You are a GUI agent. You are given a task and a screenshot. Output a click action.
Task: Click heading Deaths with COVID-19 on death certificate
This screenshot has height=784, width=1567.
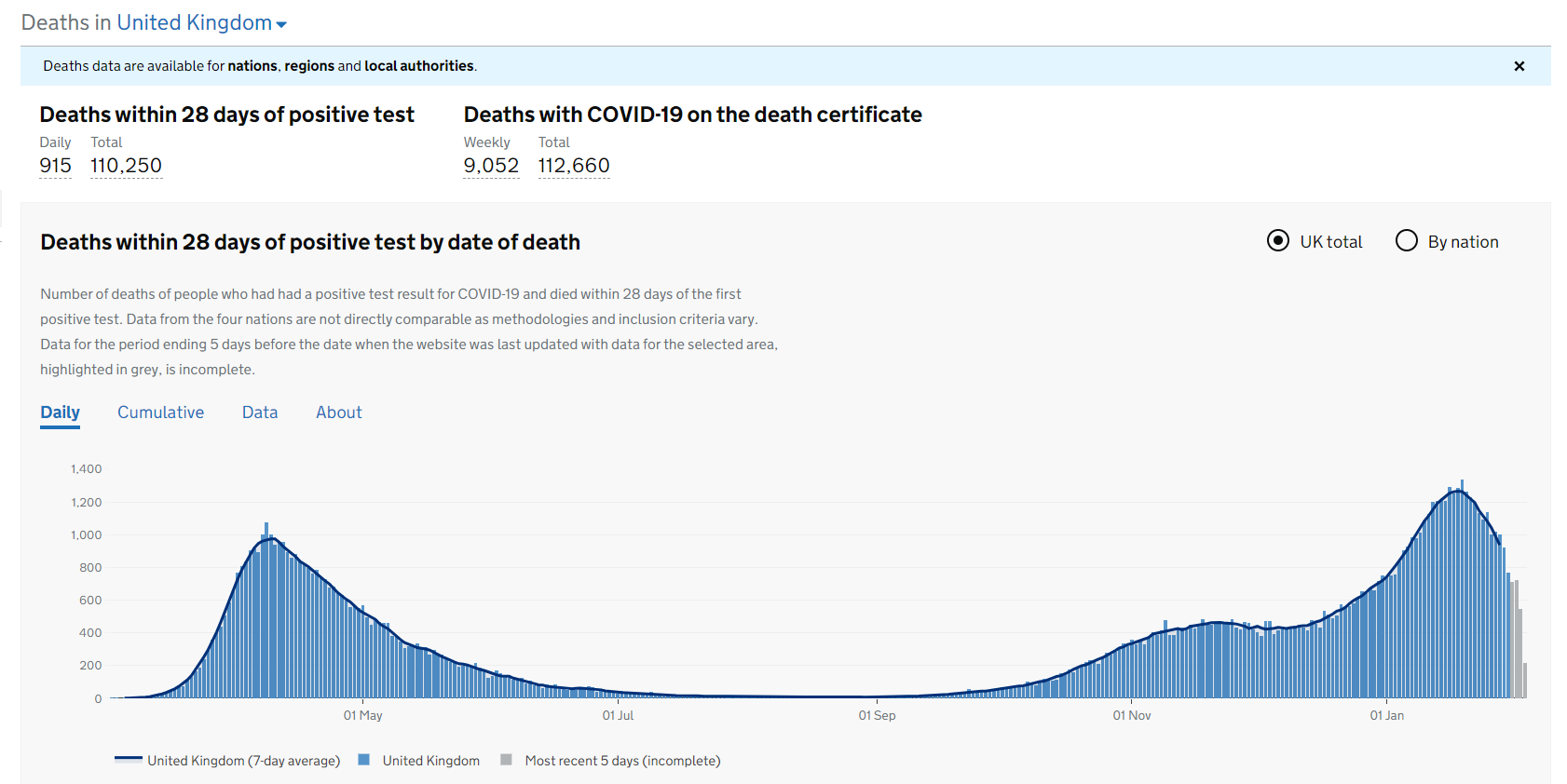pos(693,115)
